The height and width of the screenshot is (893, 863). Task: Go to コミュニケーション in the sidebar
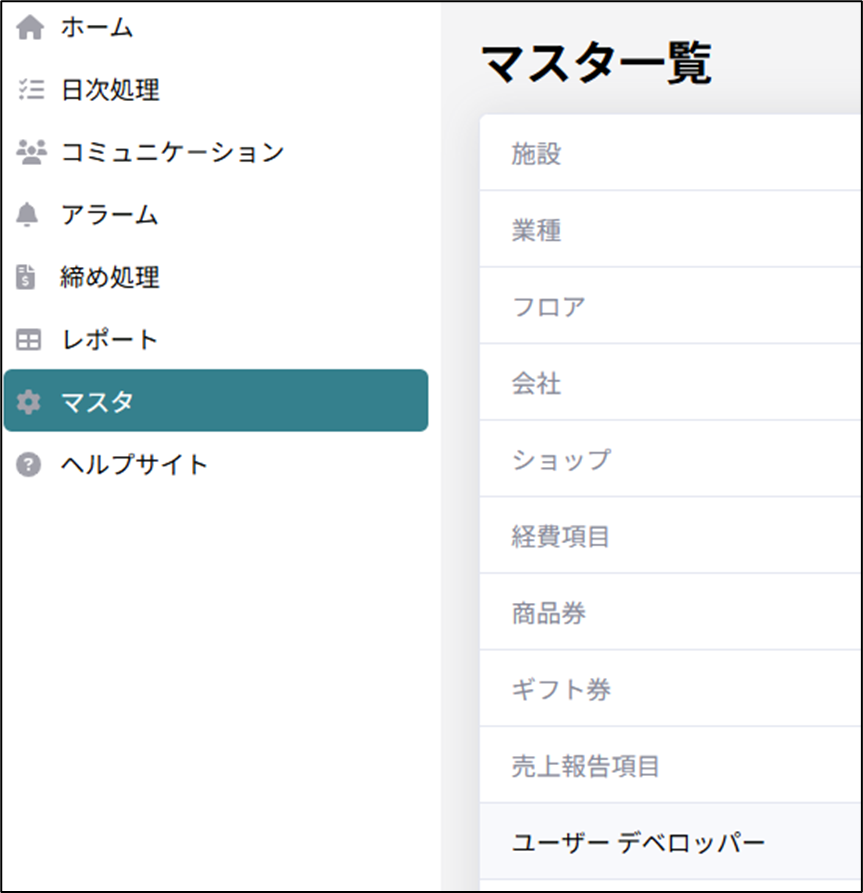click(172, 152)
